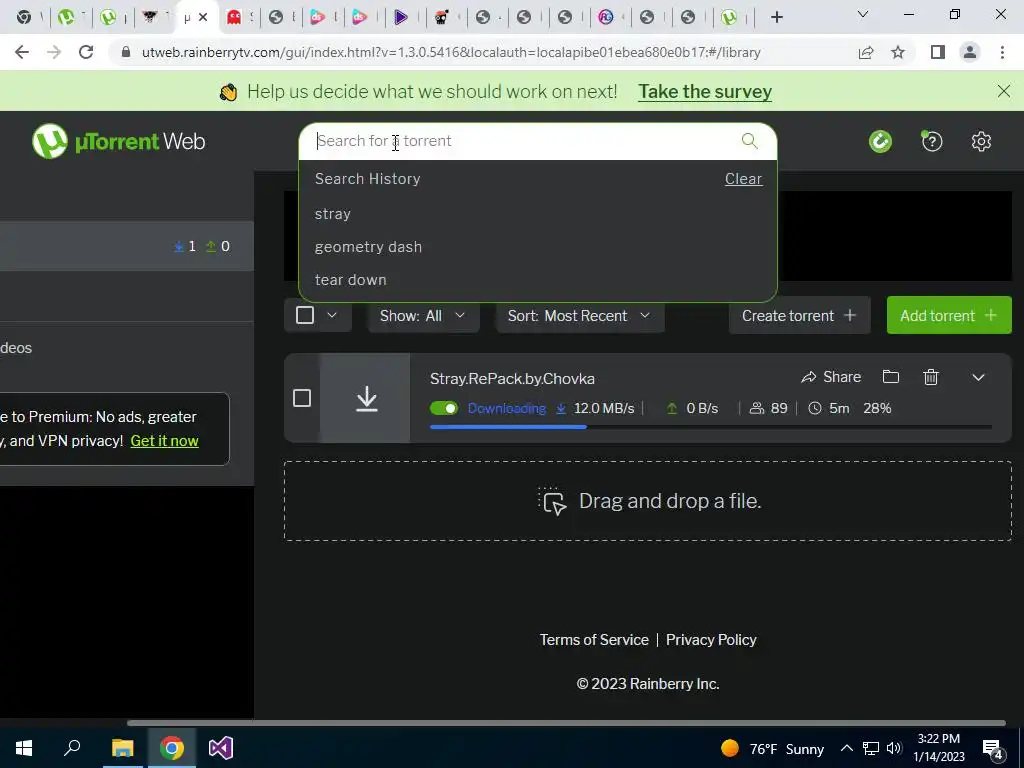Click the Drag and drop a file area
The width and height of the screenshot is (1024, 768).
[x=647, y=501]
